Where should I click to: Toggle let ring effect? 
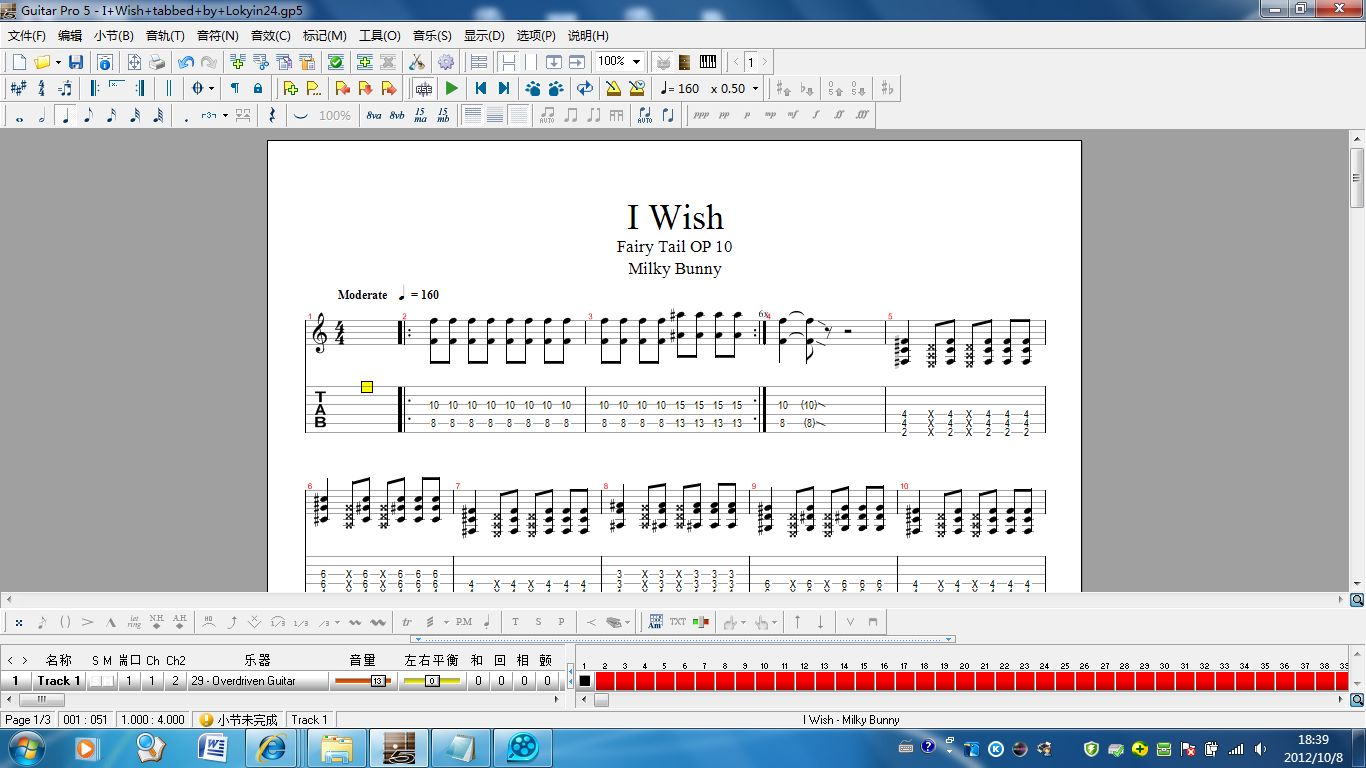tap(134, 622)
